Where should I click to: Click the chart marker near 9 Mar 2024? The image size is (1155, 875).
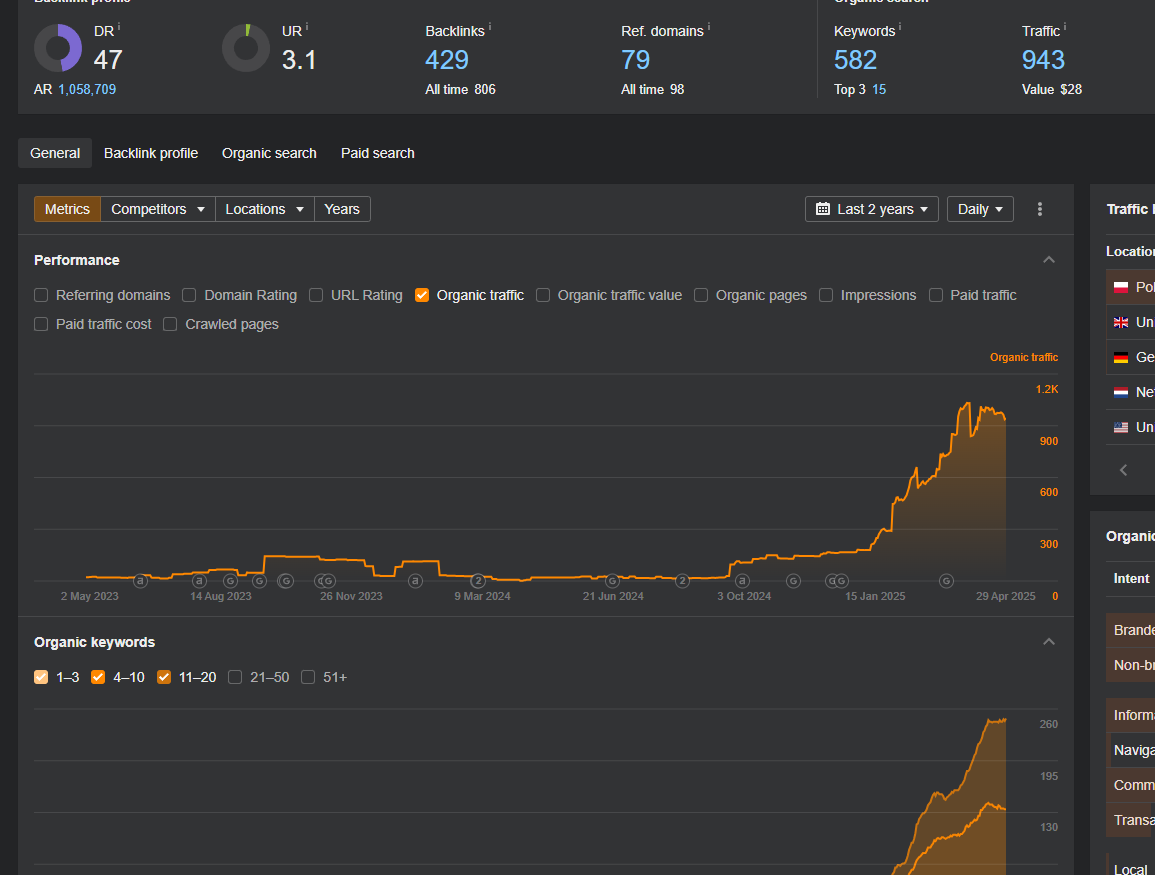(x=478, y=581)
